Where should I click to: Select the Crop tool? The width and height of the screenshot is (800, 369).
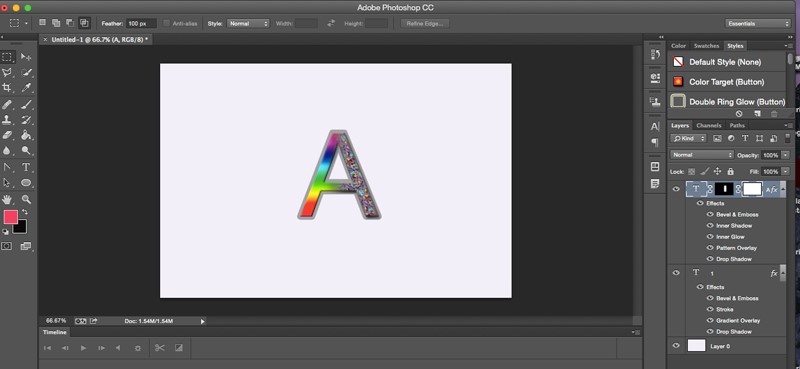pyautogui.click(x=7, y=87)
